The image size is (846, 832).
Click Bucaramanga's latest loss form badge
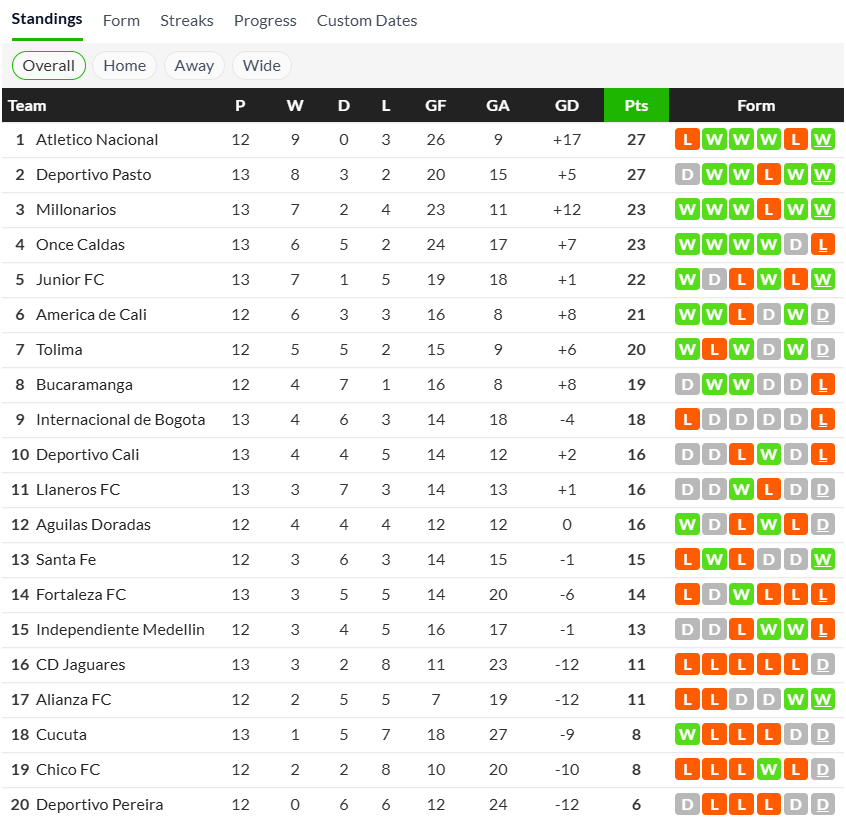click(x=823, y=385)
